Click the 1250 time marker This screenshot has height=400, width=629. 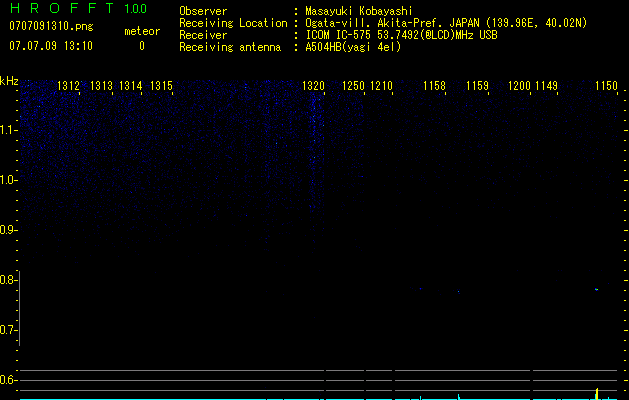pyautogui.click(x=353, y=86)
